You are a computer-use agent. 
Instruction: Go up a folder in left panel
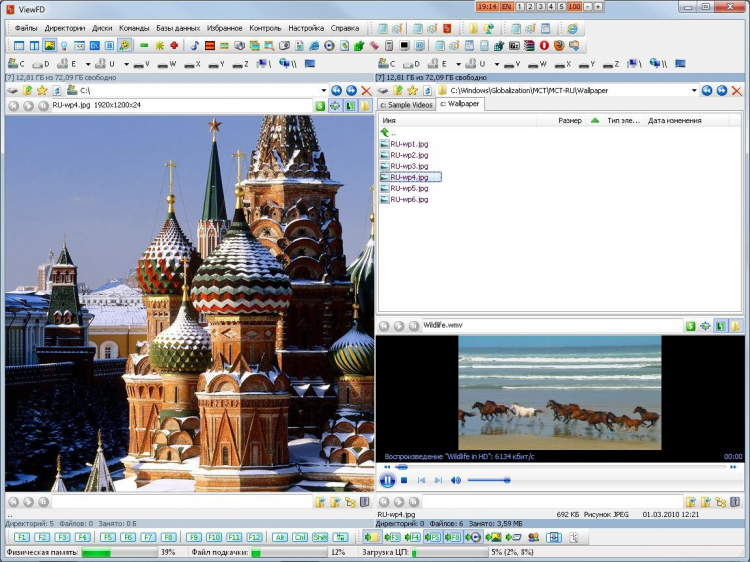click(28, 90)
